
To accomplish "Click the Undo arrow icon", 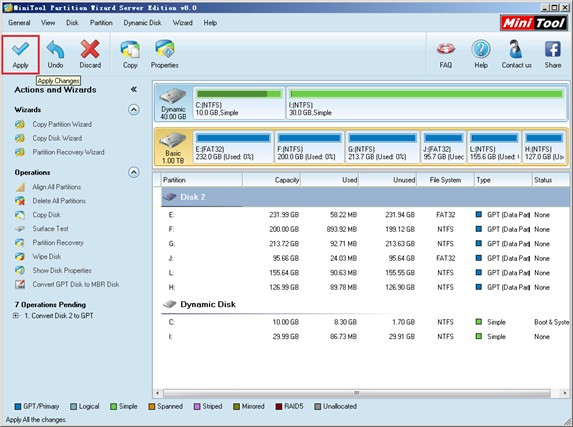I will (x=55, y=49).
